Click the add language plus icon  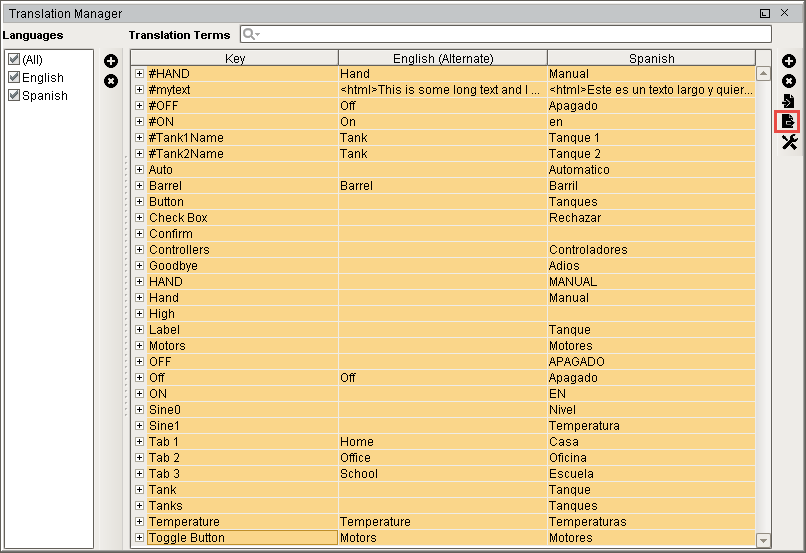[111, 62]
